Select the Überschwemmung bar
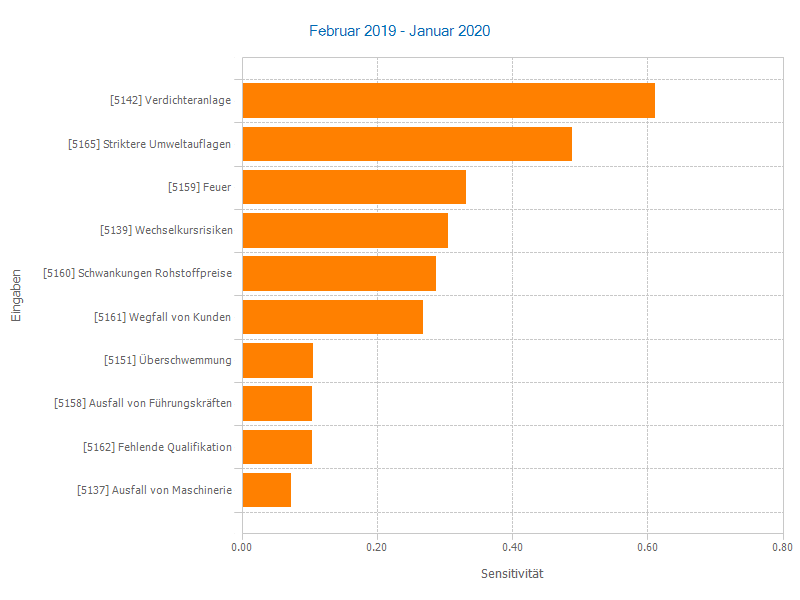 pos(278,360)
